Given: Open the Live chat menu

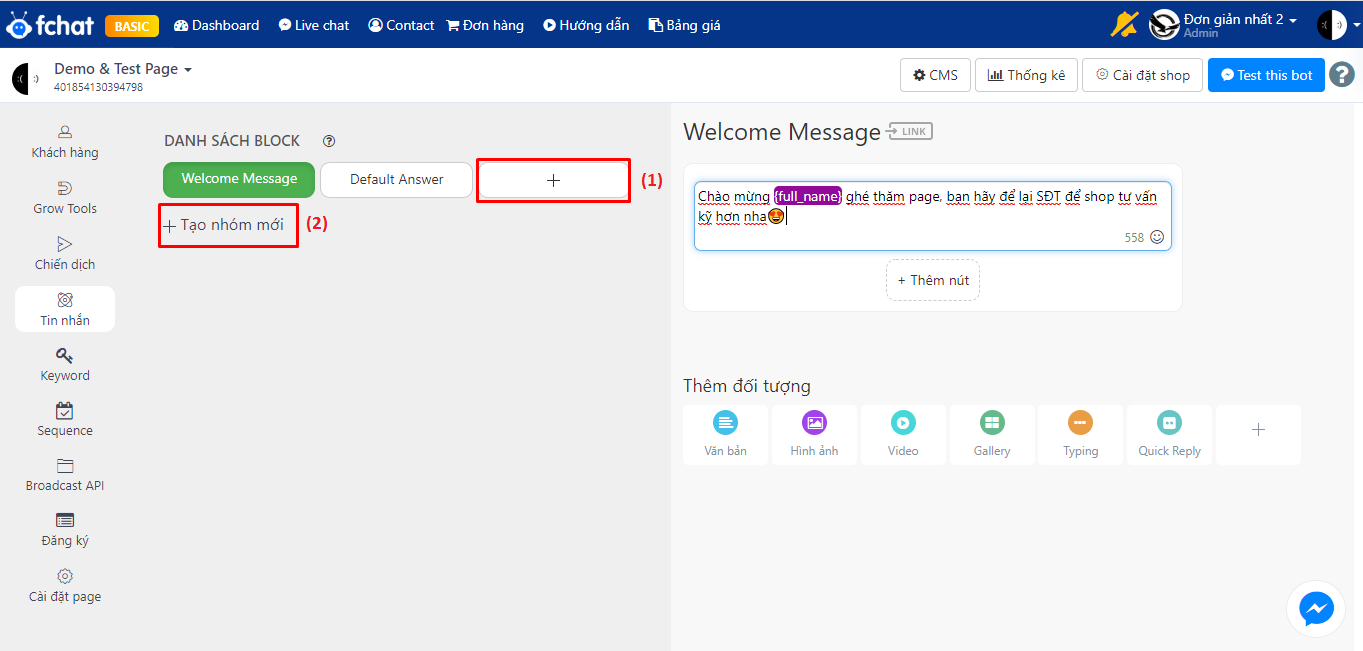Looking at the screenshot, I should 314,25.
